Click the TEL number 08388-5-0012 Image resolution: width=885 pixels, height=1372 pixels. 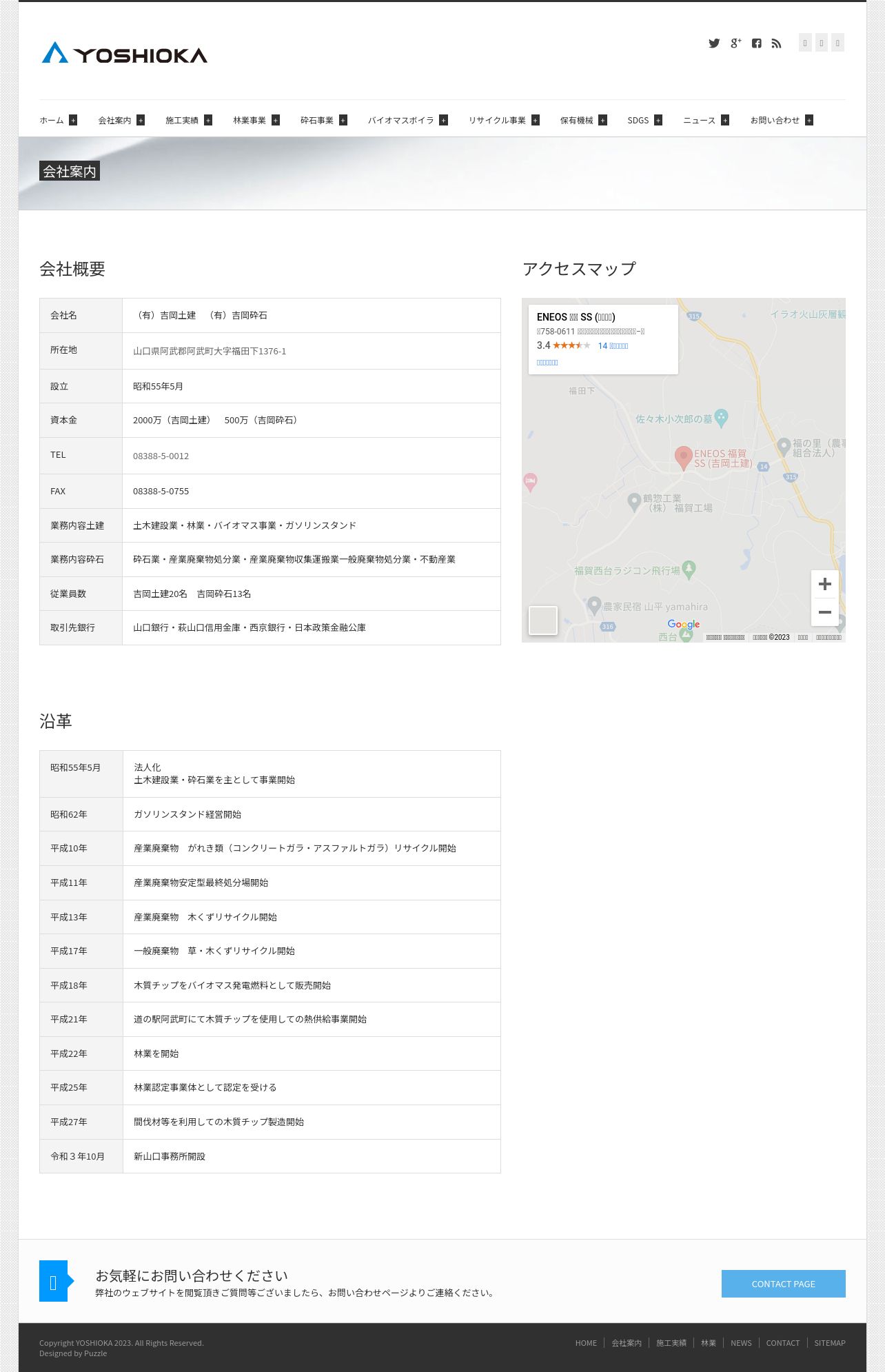click(161, 456)
